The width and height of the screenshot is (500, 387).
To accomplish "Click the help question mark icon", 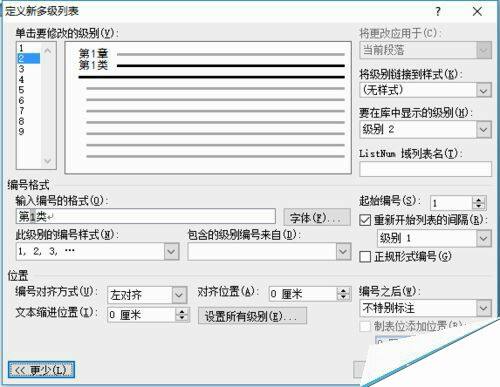I will point(438,12).
